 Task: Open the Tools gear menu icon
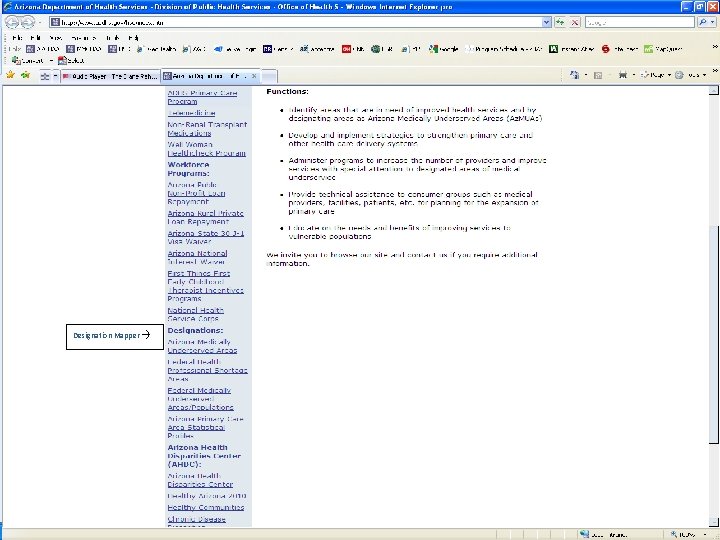coord(679,75)
